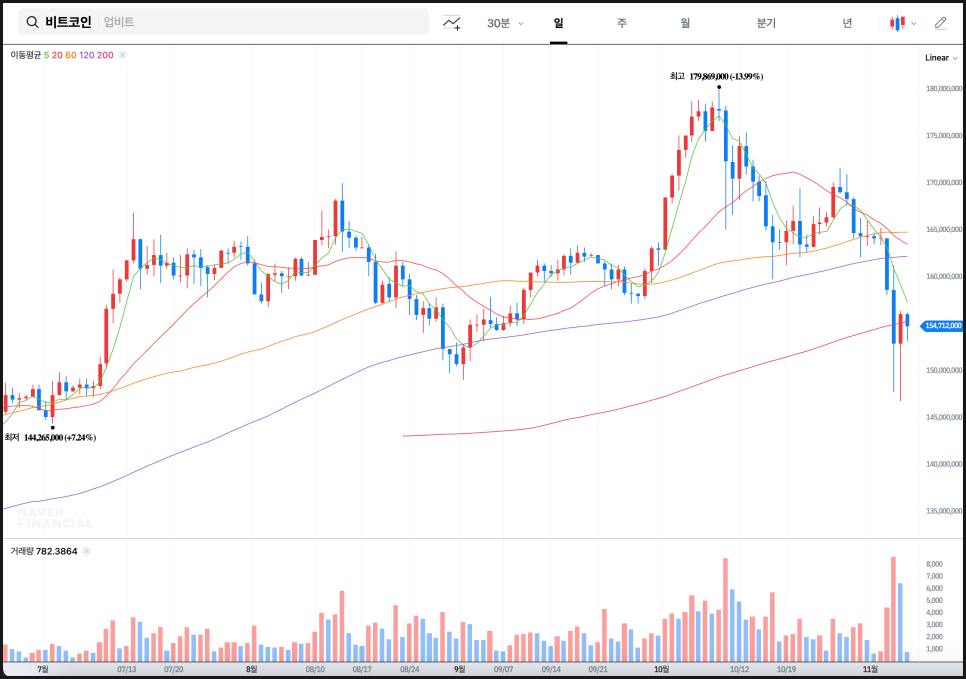The height and width of the screenshot is (679, 966).
Task: Click the 비트코인 search field
Action: (x=230, y=22)
